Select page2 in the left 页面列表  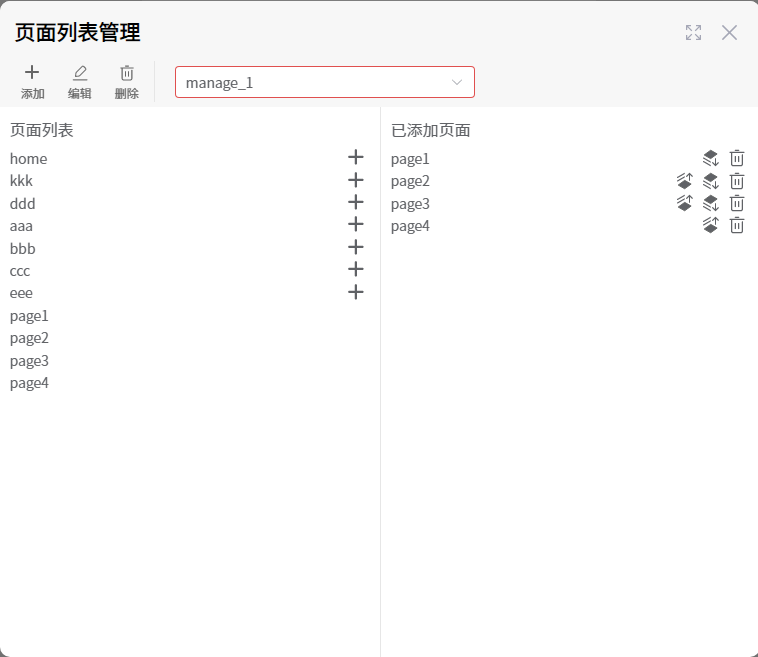(29, 338)
